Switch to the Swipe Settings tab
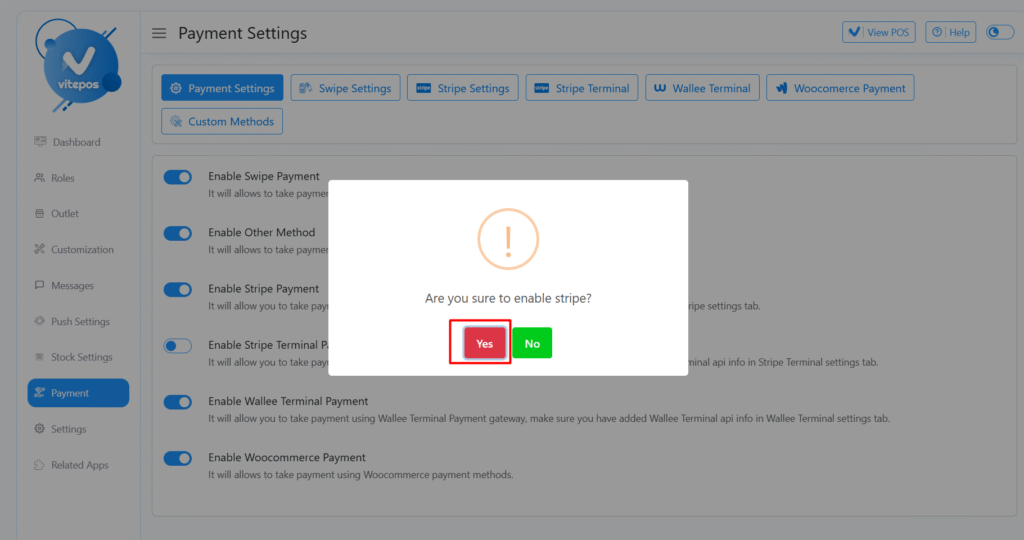 click(x=345, y=87)
